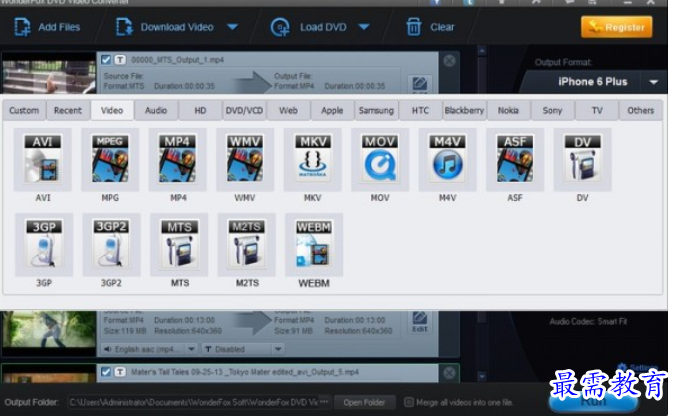Screen dimensions: 674x416
Task: Open the Audio formats tab
Action: pos(156,110)
